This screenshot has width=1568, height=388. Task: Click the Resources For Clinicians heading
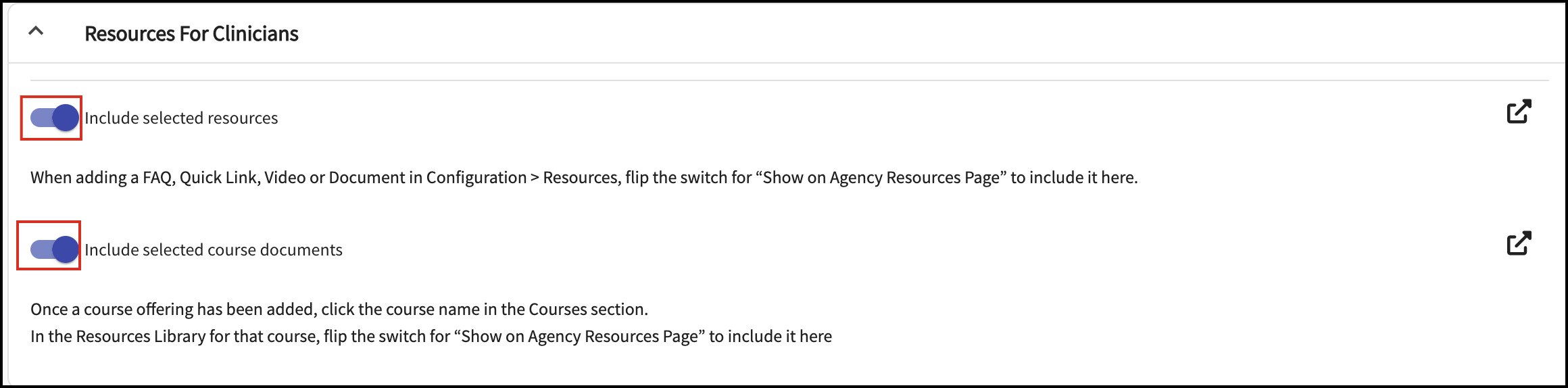coord(191,34)
